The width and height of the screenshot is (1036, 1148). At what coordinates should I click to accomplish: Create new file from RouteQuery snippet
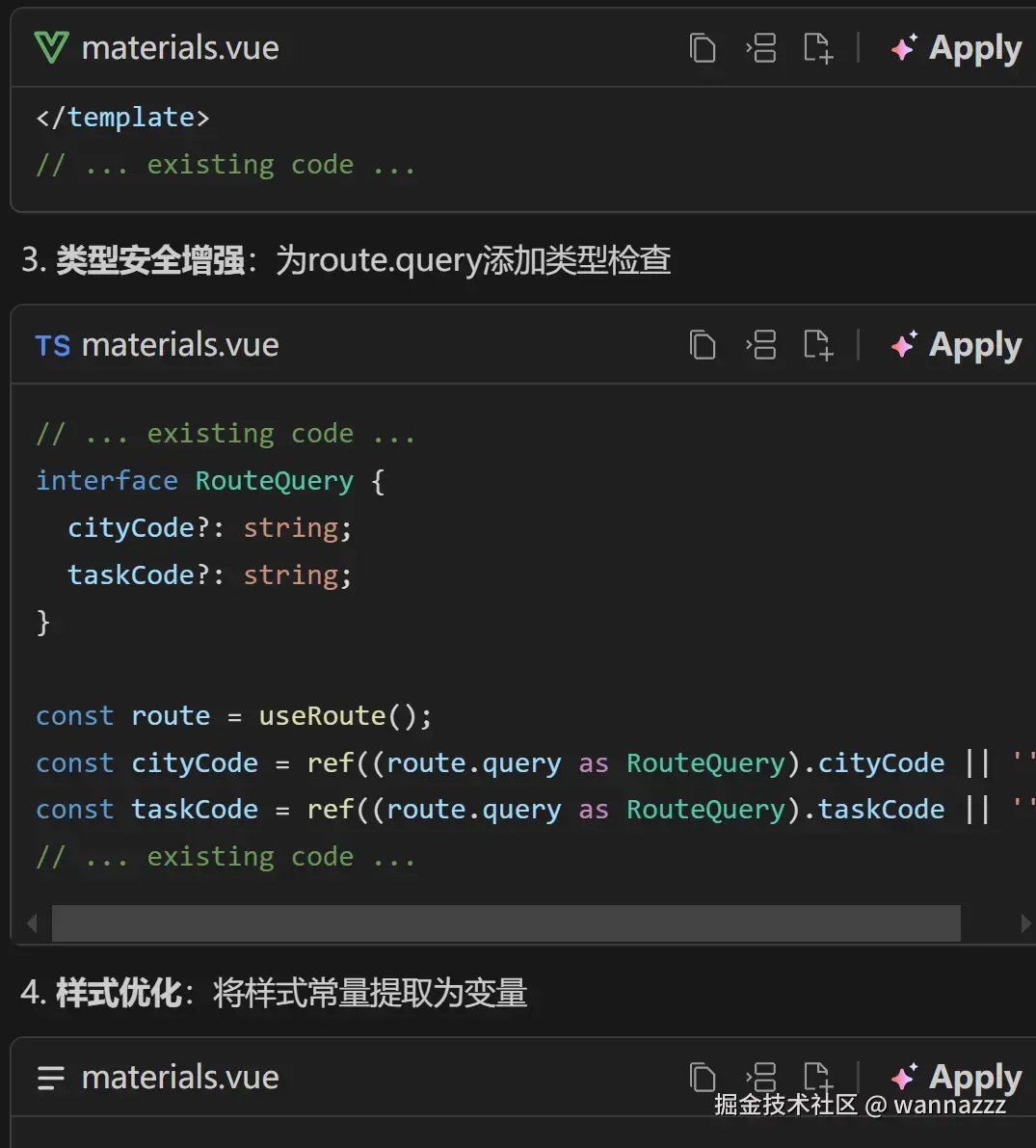pyautogui.click(x=818, y=344)
